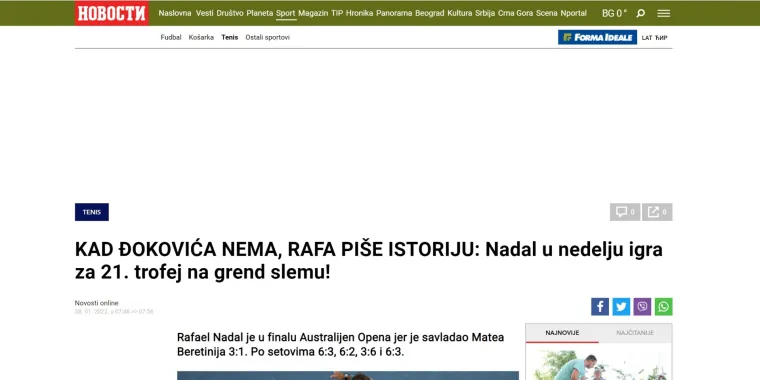Open the Forma Ideale banner

597,37
